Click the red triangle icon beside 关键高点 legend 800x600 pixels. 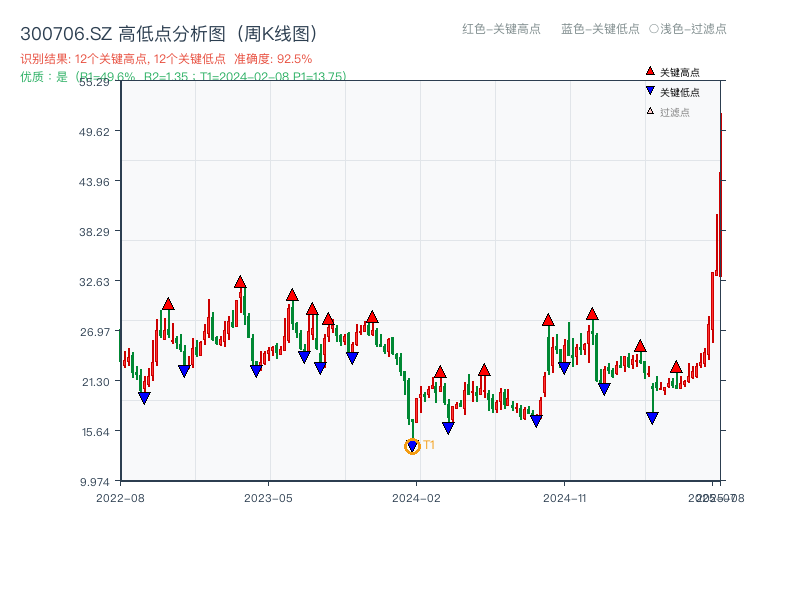pyautogui.click(x=650, y=71)
